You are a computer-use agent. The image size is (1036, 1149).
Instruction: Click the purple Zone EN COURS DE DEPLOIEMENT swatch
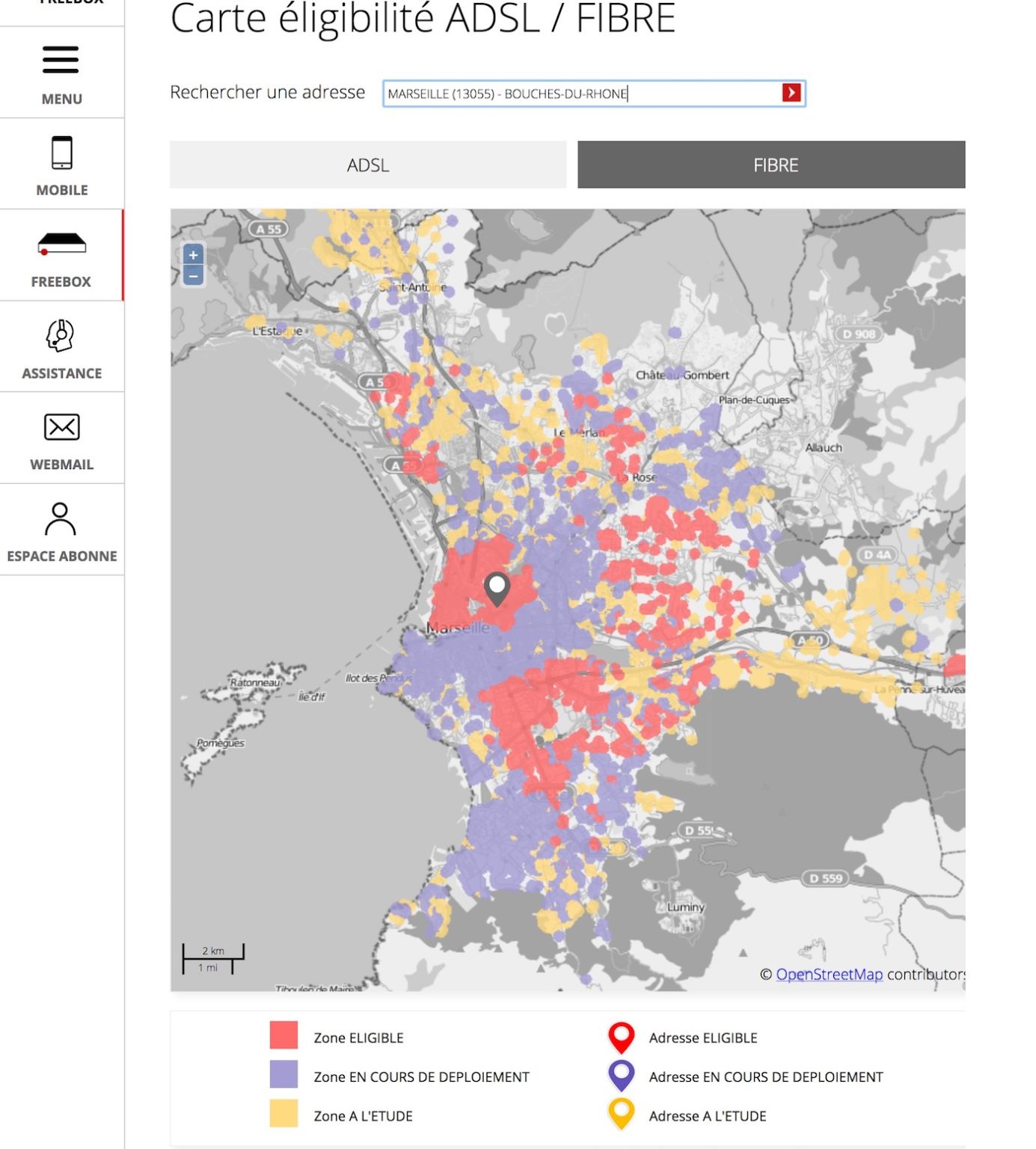pyautogui.click(x=283, y=1074)
